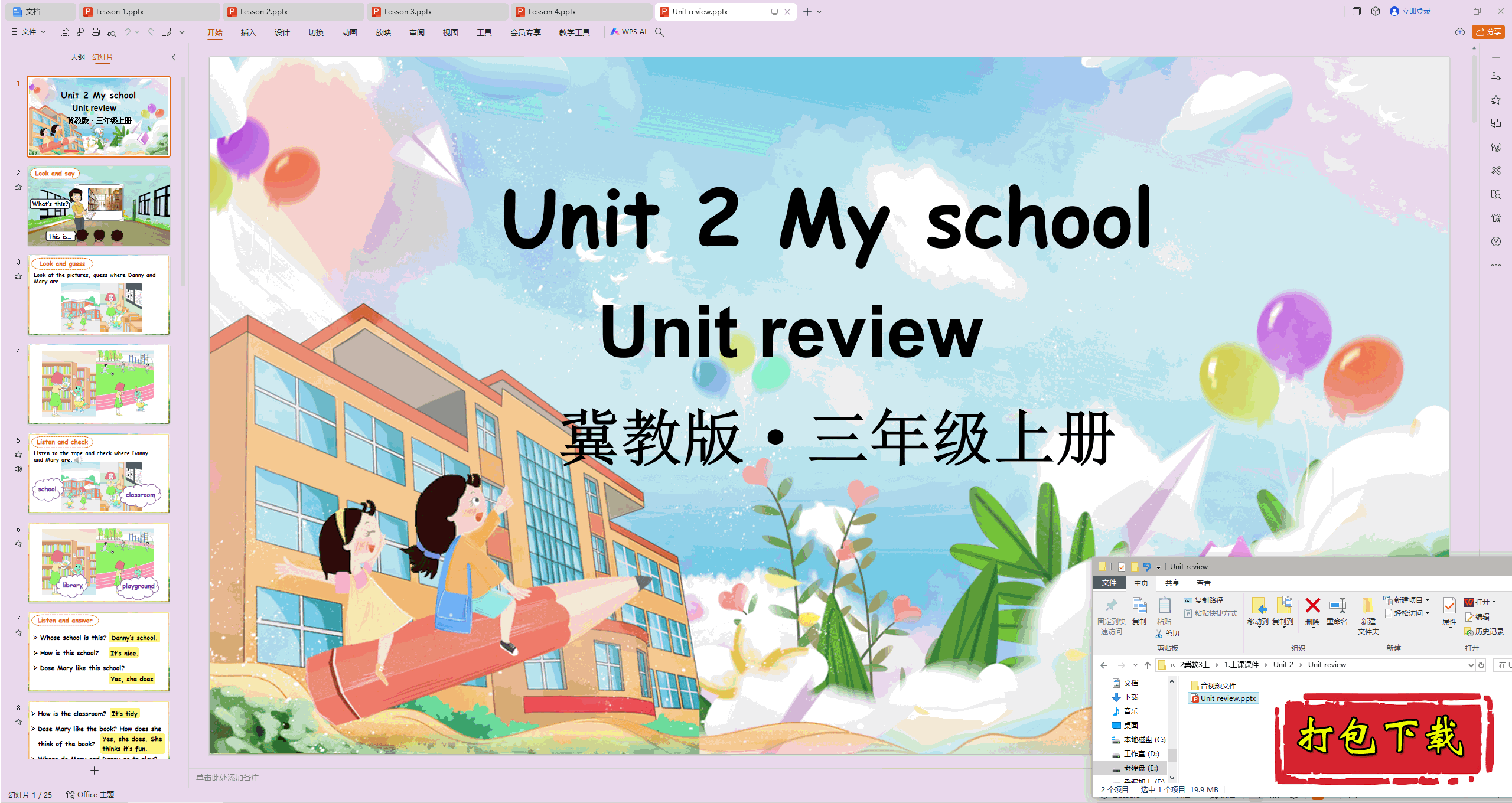This screenshot has height=803, width=1512.
Task: Expand 打开 dropdown in Explorer ribbon
Action: pyautogui.click(x=1494, y=602)
